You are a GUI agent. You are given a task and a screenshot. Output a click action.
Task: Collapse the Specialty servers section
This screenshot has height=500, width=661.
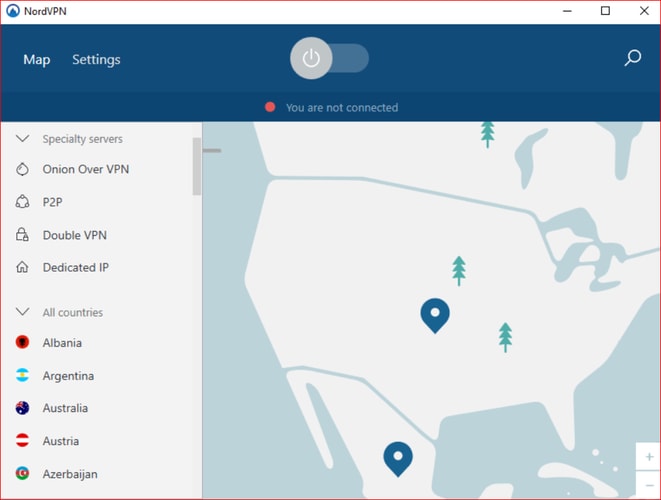pos(22,139)
